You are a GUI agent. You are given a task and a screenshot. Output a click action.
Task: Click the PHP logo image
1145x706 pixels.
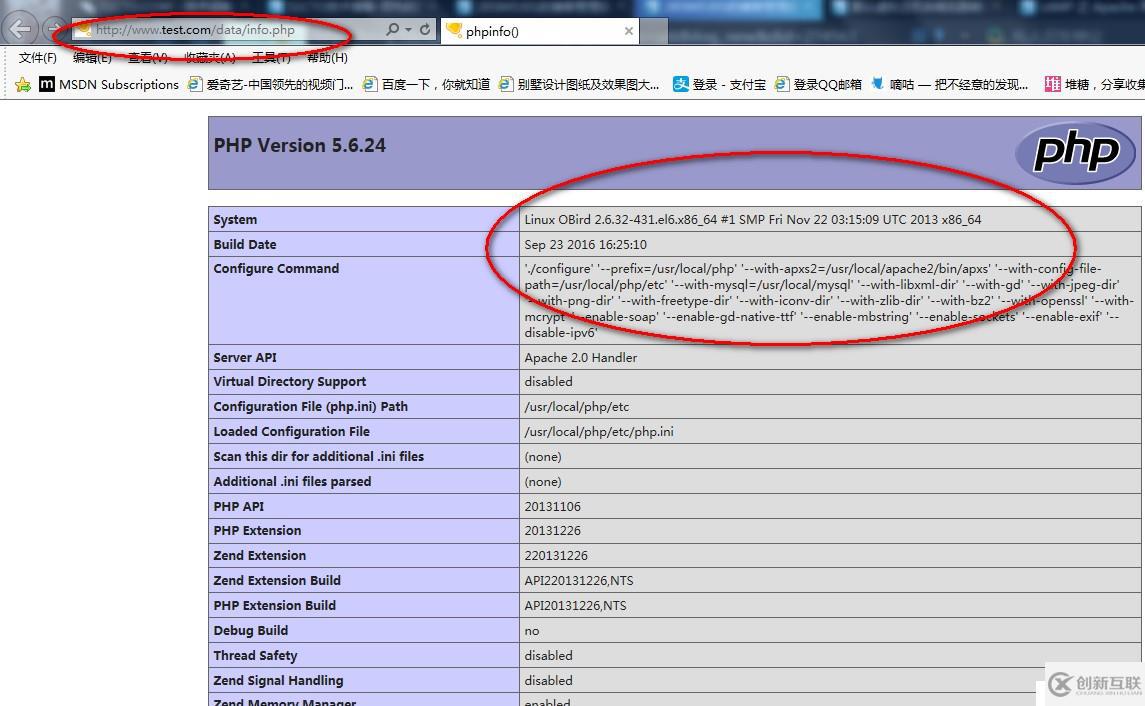click(x=1076, y=152)
